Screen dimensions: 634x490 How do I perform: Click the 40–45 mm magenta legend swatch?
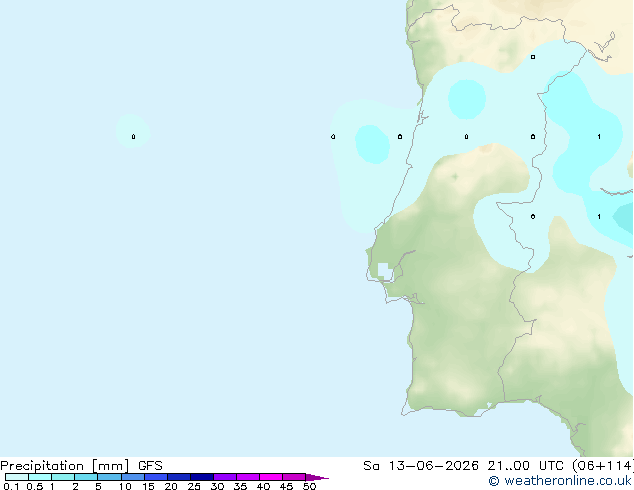[271, 477]
